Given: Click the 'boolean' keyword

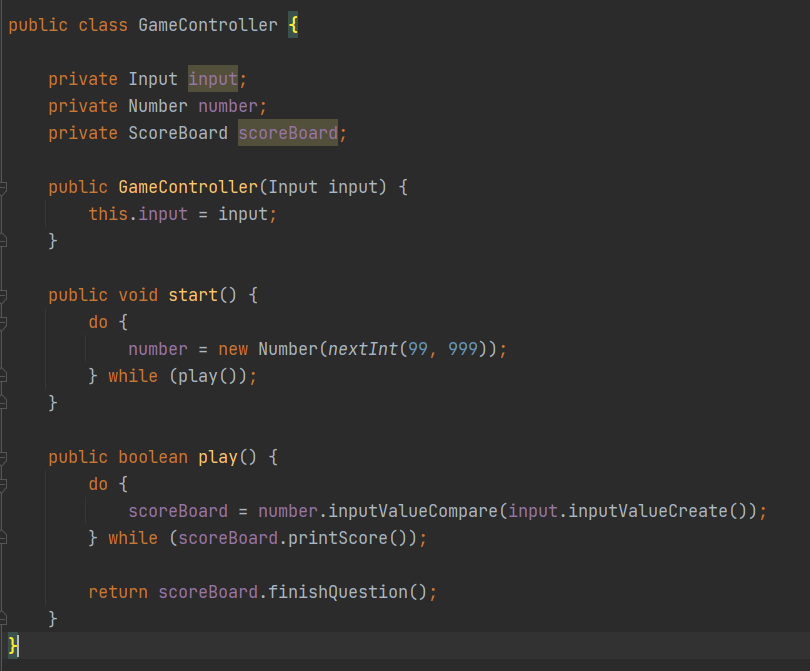Looking at the screenshot, I should coord(153,457).
